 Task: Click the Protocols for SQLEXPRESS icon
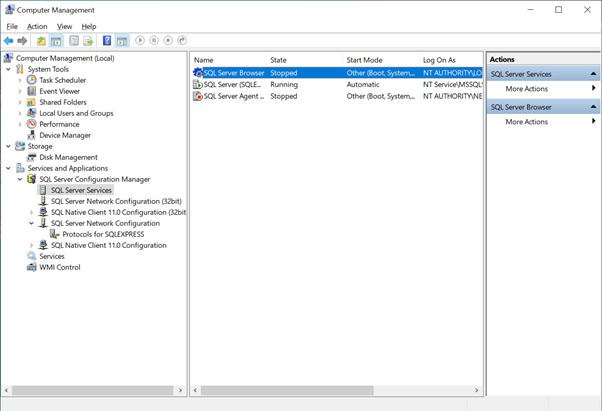pos(55,234)
